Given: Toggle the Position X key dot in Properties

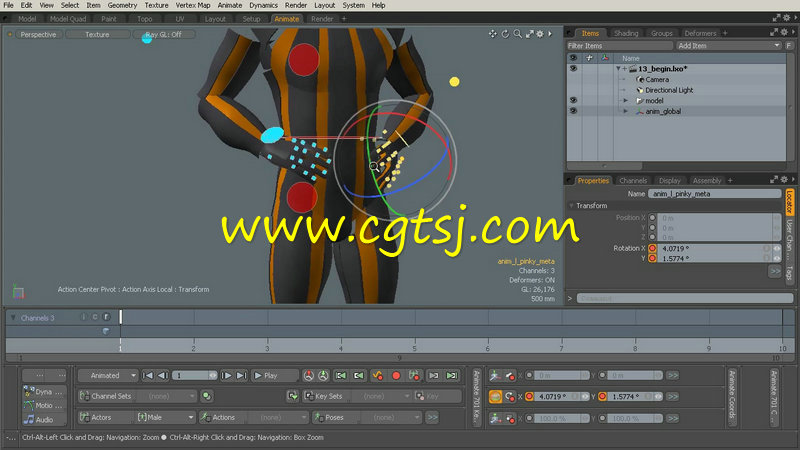Looking at the screenshot, I should point(652,218).
